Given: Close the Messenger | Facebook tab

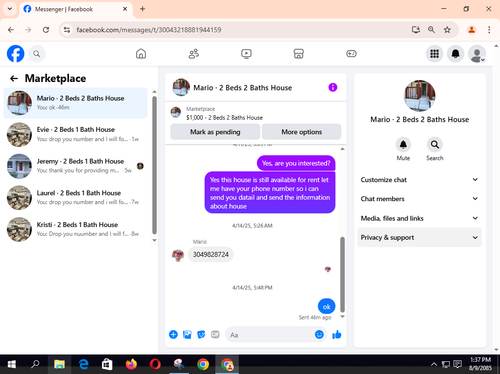Looking at the screenshot, I should 125,9.
